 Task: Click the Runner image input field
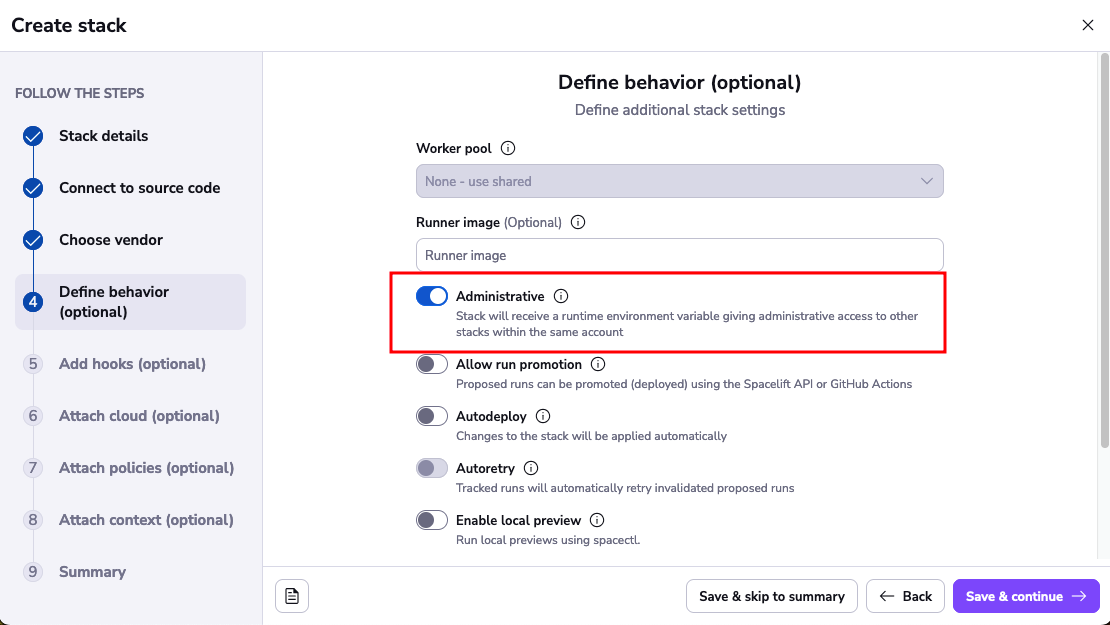(x=679, y=255)
